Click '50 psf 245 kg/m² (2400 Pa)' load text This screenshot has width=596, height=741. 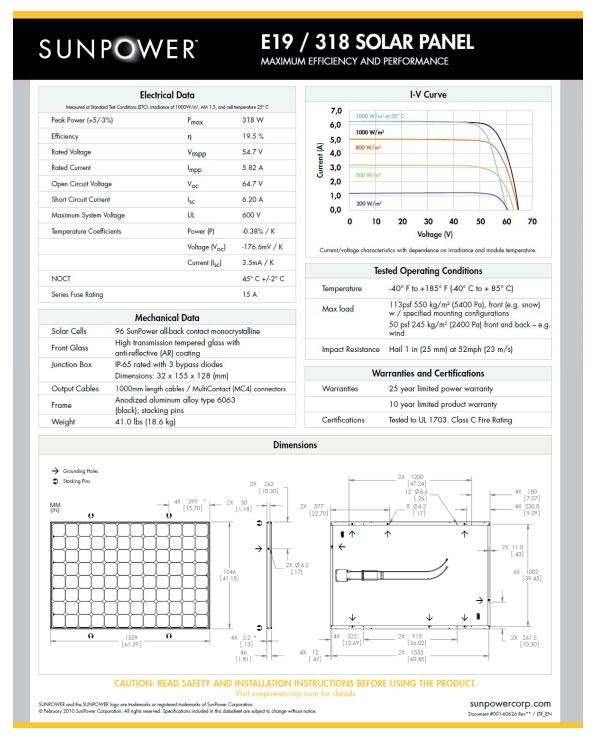click(435, 324)
